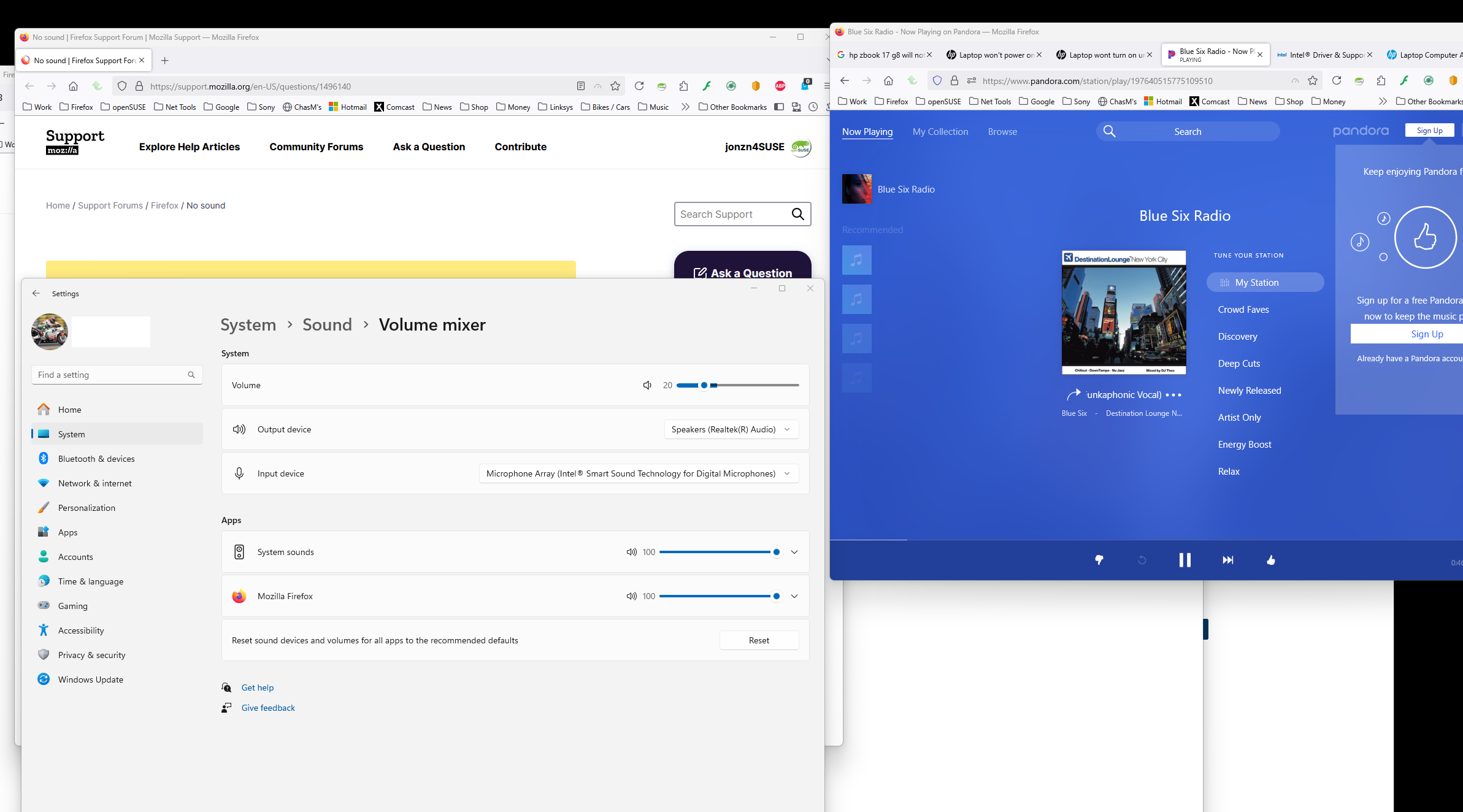Open Bluetooth & devices settings
The height and width of the screenshot is (812, 1463).
[x=117, y=459]
